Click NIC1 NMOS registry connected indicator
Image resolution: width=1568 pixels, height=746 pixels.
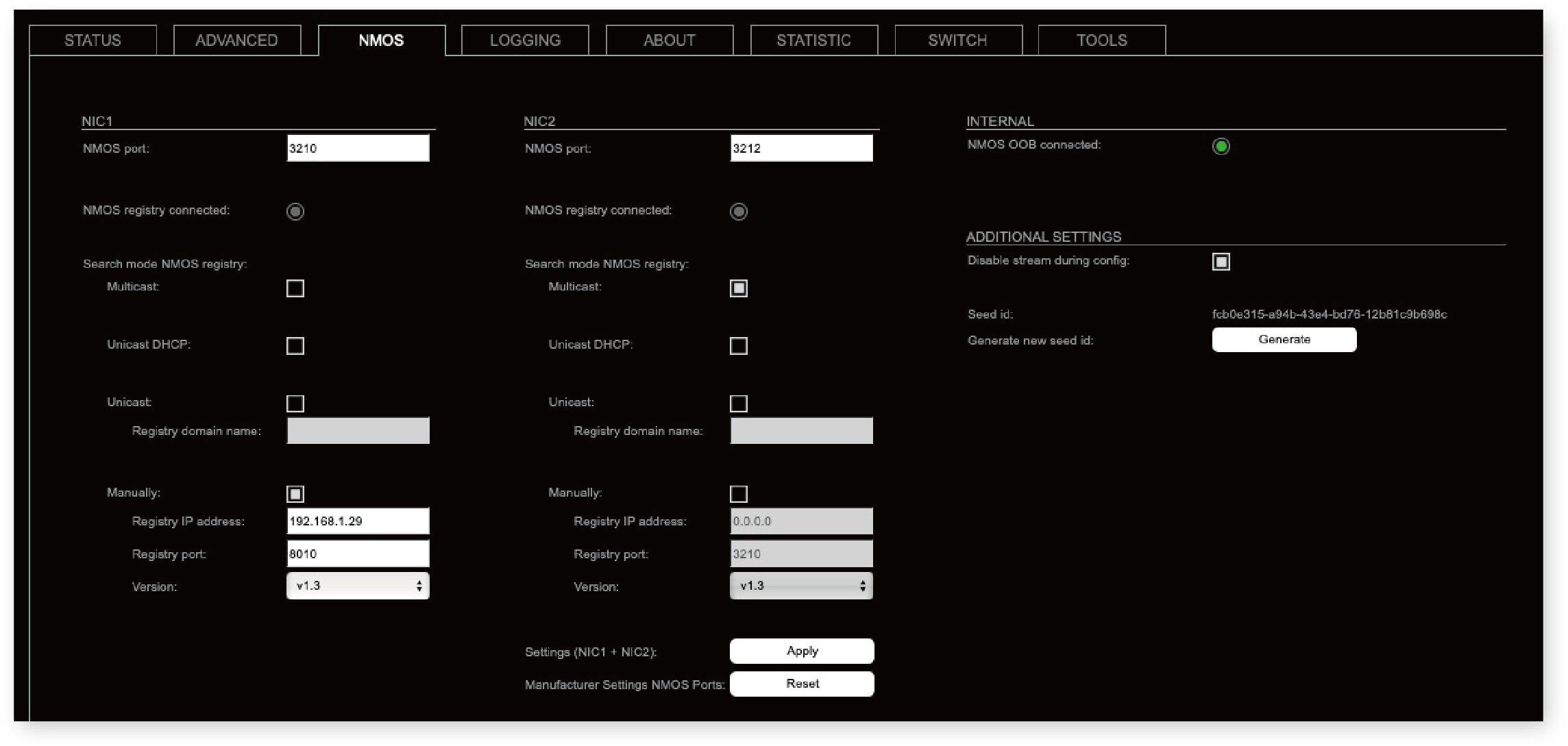click(x=295, y=212)
